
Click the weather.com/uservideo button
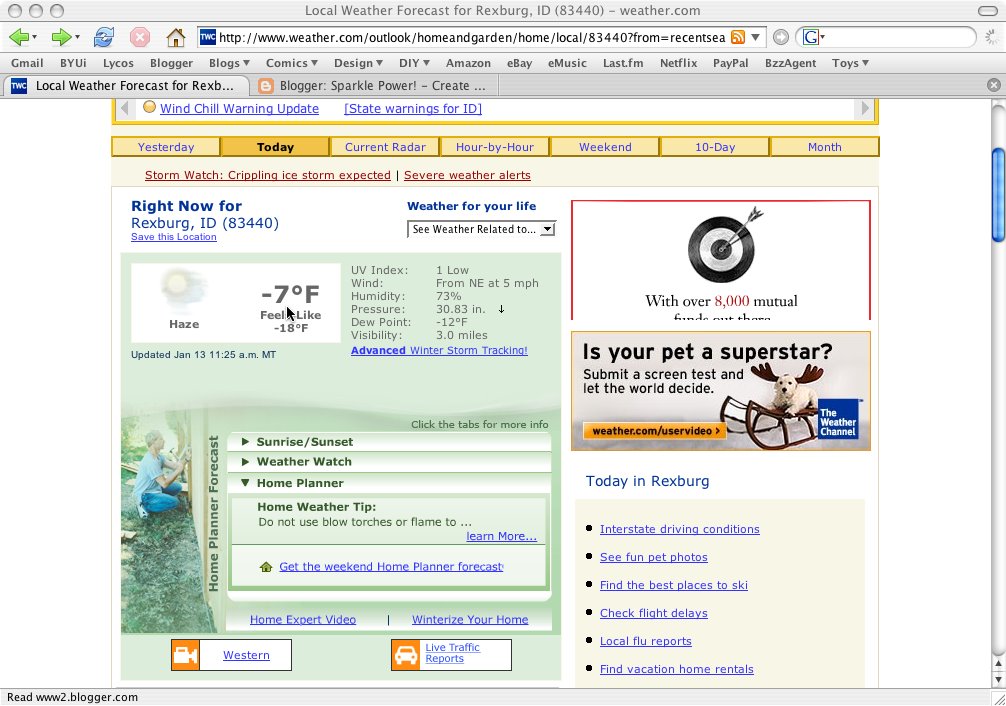click(654, 431)
